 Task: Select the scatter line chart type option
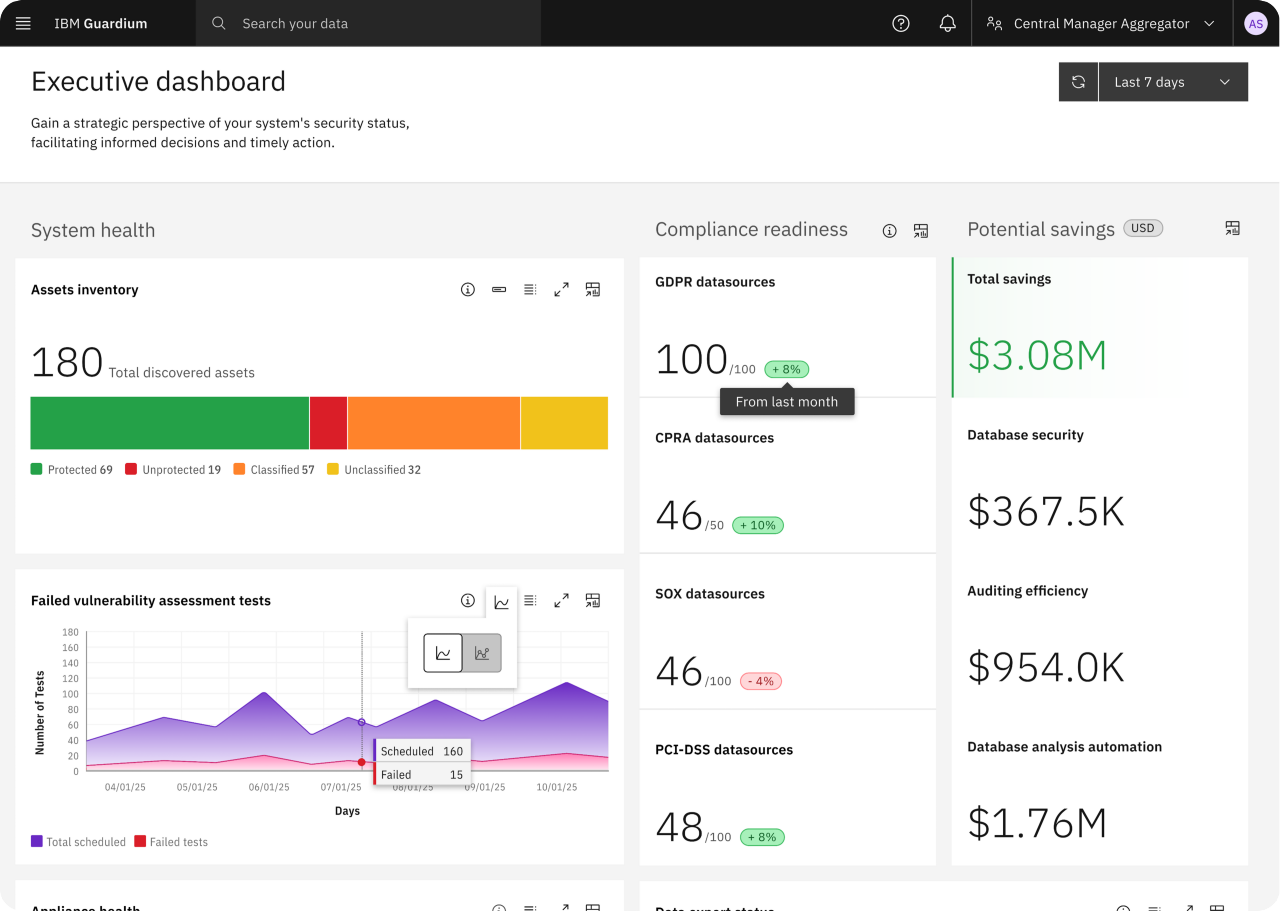482,653
